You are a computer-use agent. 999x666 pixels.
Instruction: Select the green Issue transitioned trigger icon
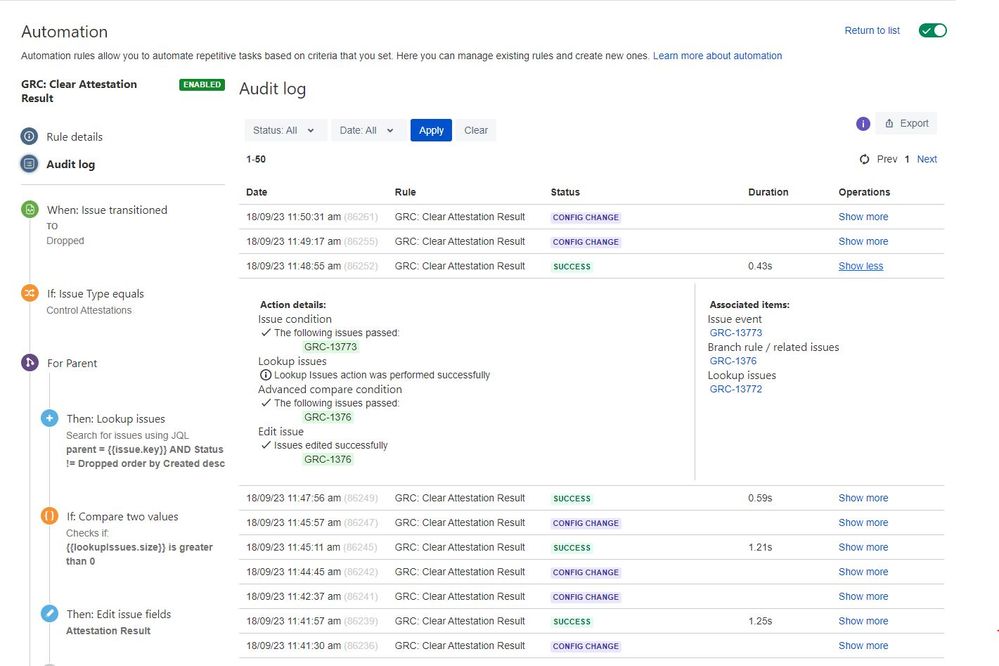click(x=29, y=209)
